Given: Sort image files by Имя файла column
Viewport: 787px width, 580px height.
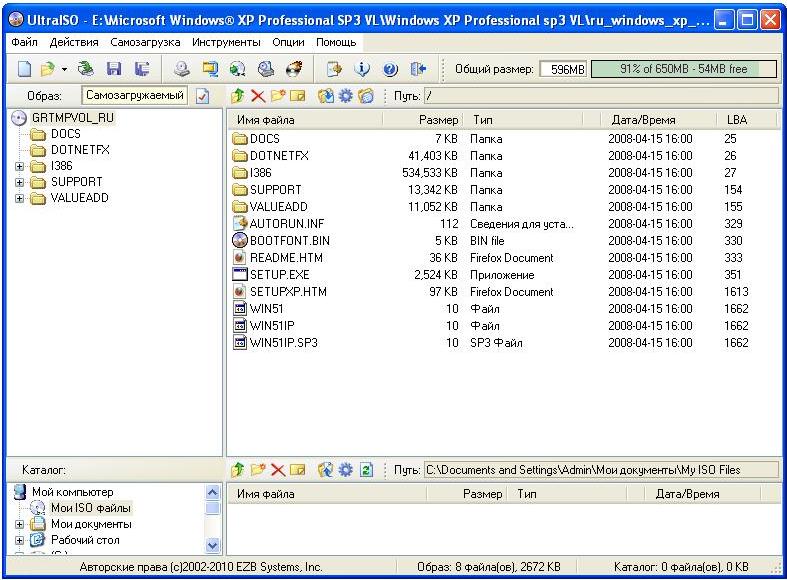Looking at the screenshot, I should tap(305, 120).
